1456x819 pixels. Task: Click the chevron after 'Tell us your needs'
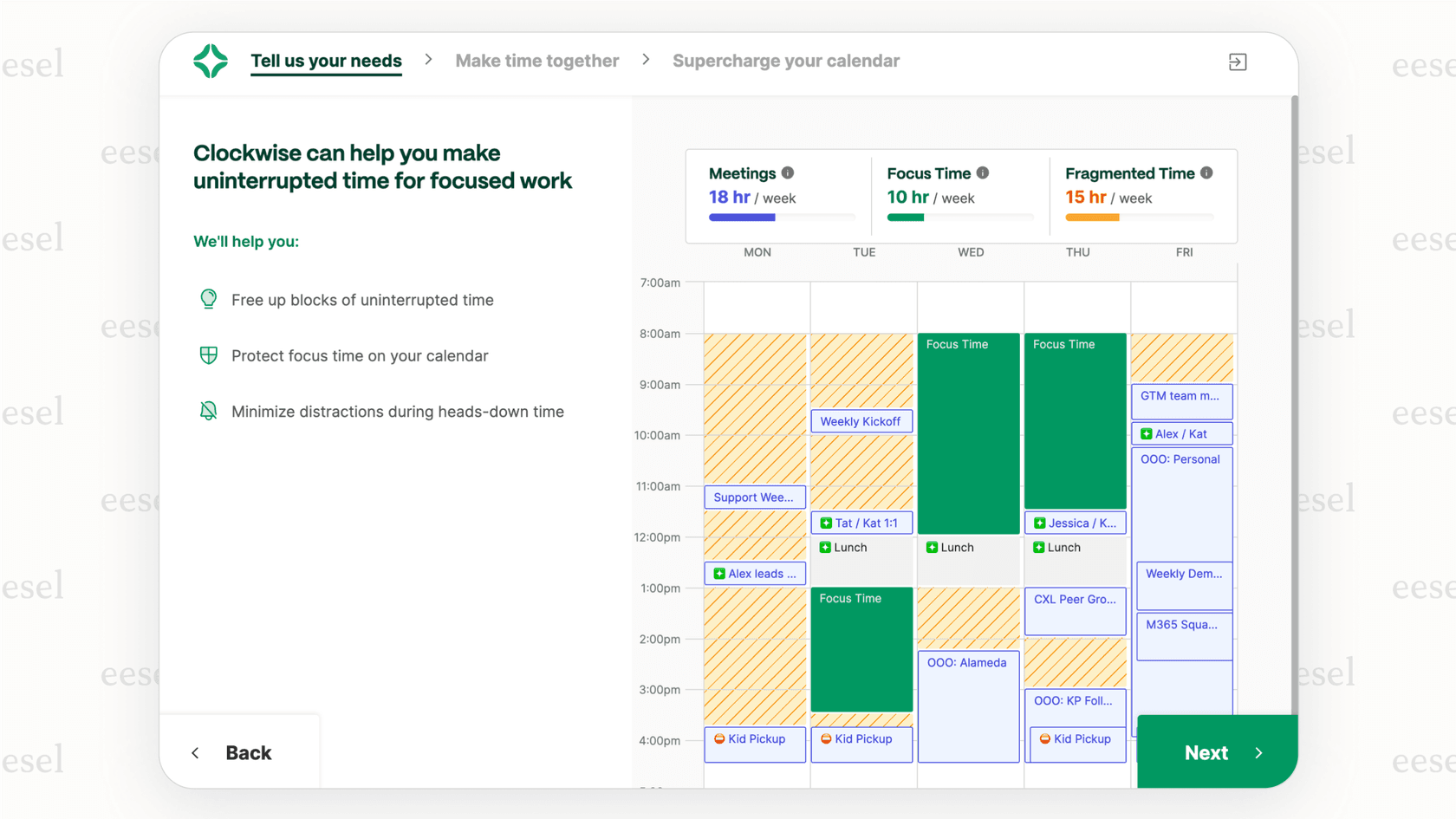[x=428, y=60]
